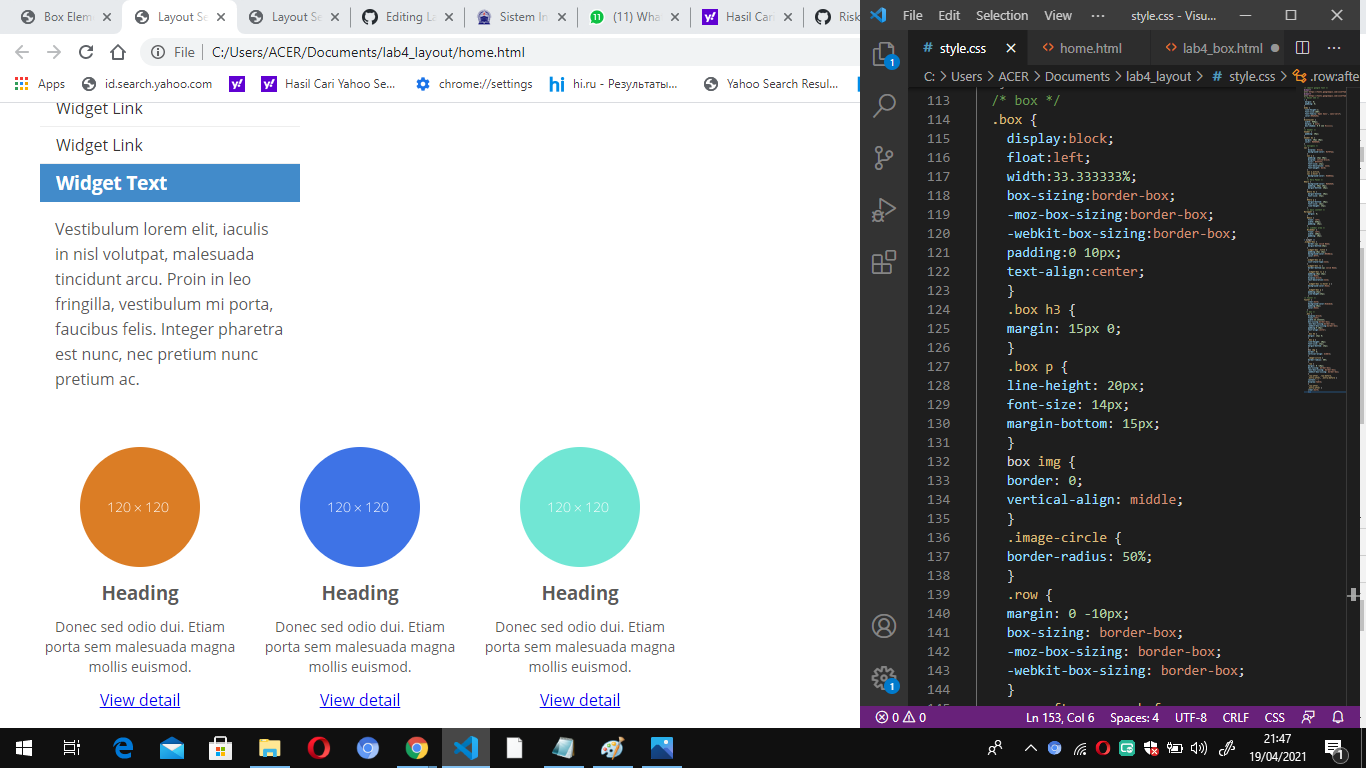Open the overflow menu next to View

[x=1097, y=15]
